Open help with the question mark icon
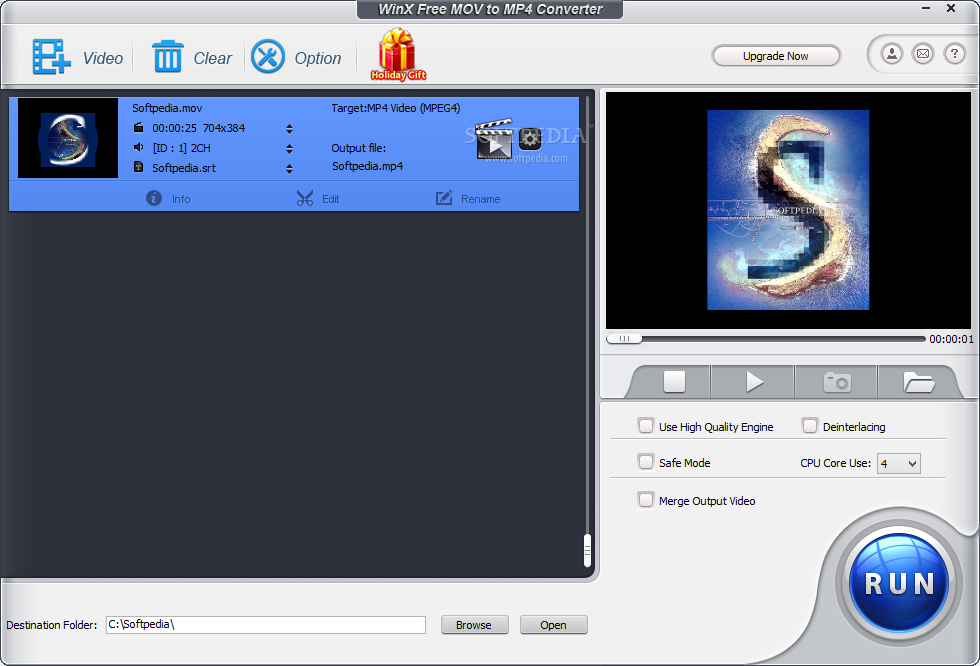 (954, 54)
